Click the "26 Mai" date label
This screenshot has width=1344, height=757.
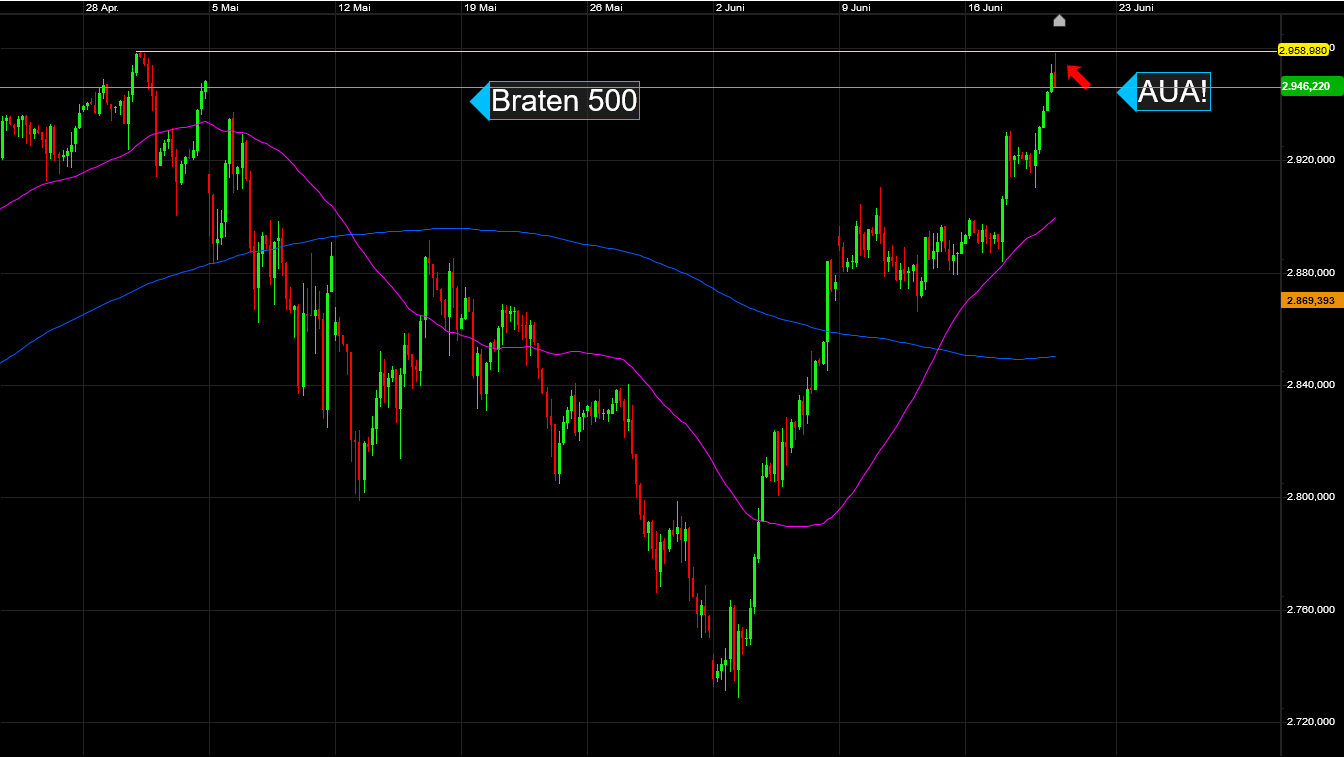click(606, 7)
